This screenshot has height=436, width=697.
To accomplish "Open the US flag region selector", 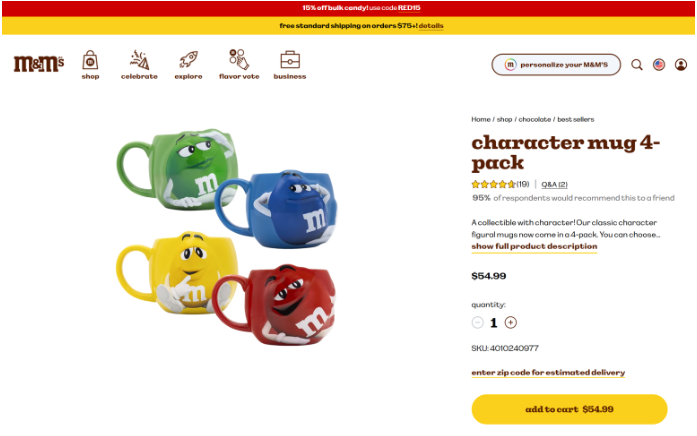I will [659, 65].
